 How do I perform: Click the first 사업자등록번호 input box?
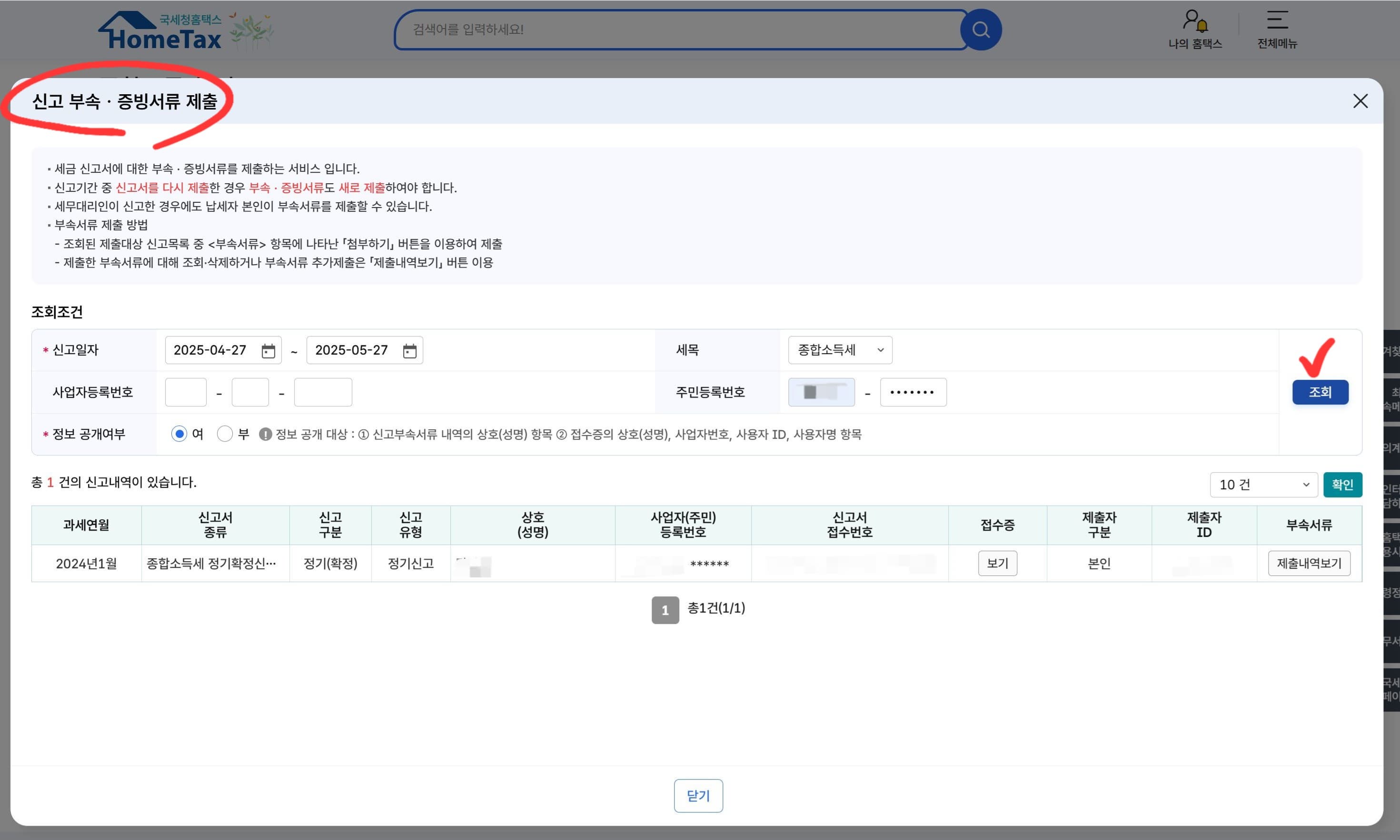tap(186, 392)
